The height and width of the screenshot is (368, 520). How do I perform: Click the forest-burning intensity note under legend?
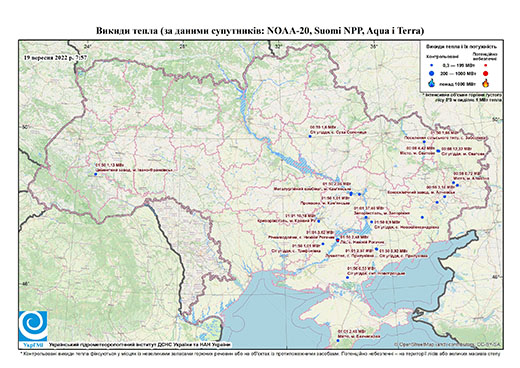[x=462, y=97]
